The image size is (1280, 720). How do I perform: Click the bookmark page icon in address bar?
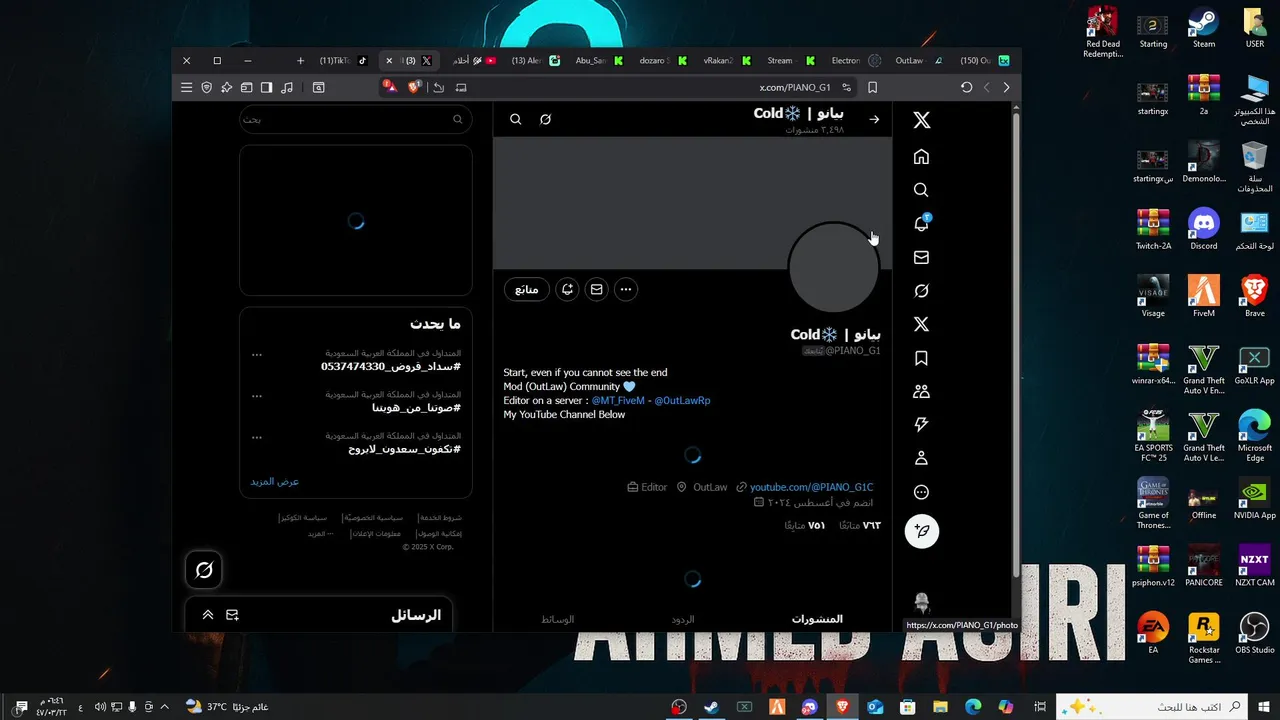tap(872, 88)
